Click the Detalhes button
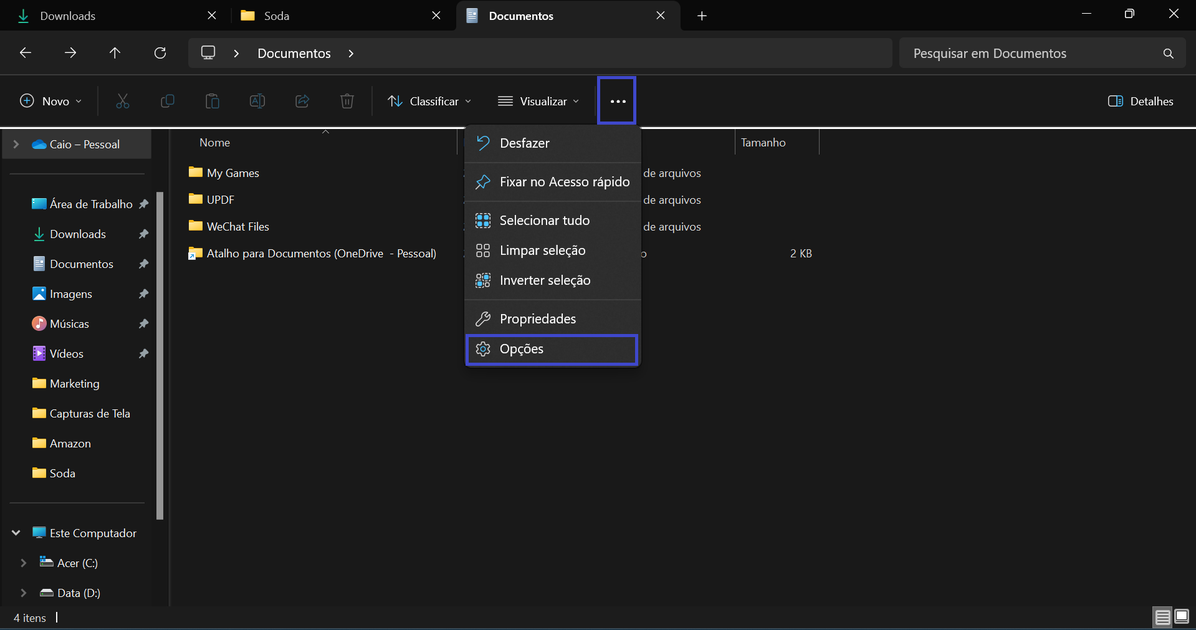1196x630 pixels. click(x=1139, y=101)
